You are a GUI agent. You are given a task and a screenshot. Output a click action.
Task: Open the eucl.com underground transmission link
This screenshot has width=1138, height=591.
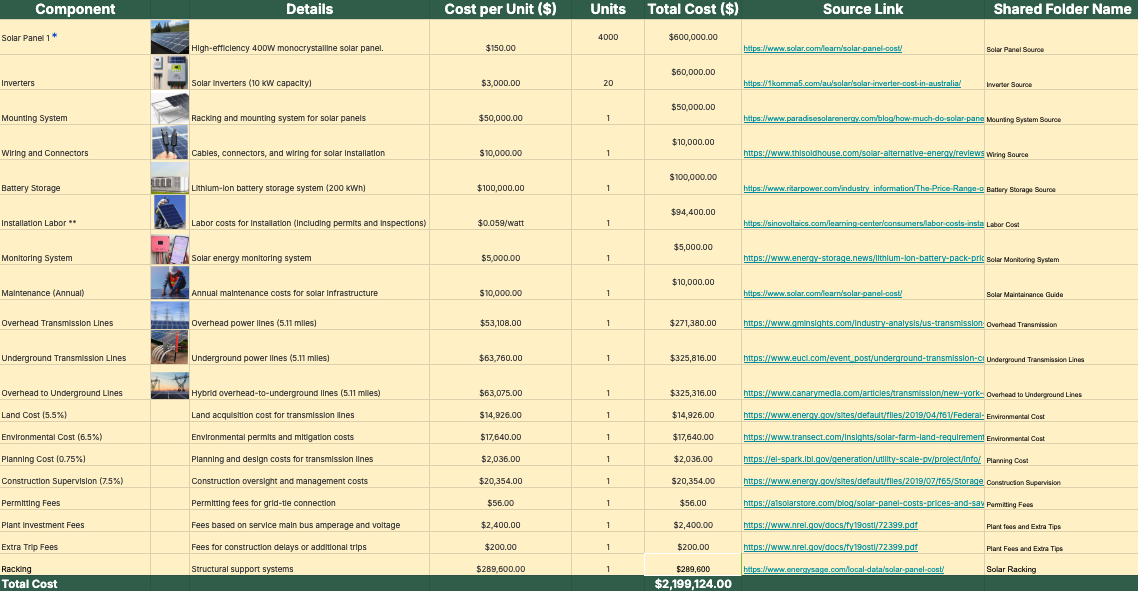coord(864,358)
